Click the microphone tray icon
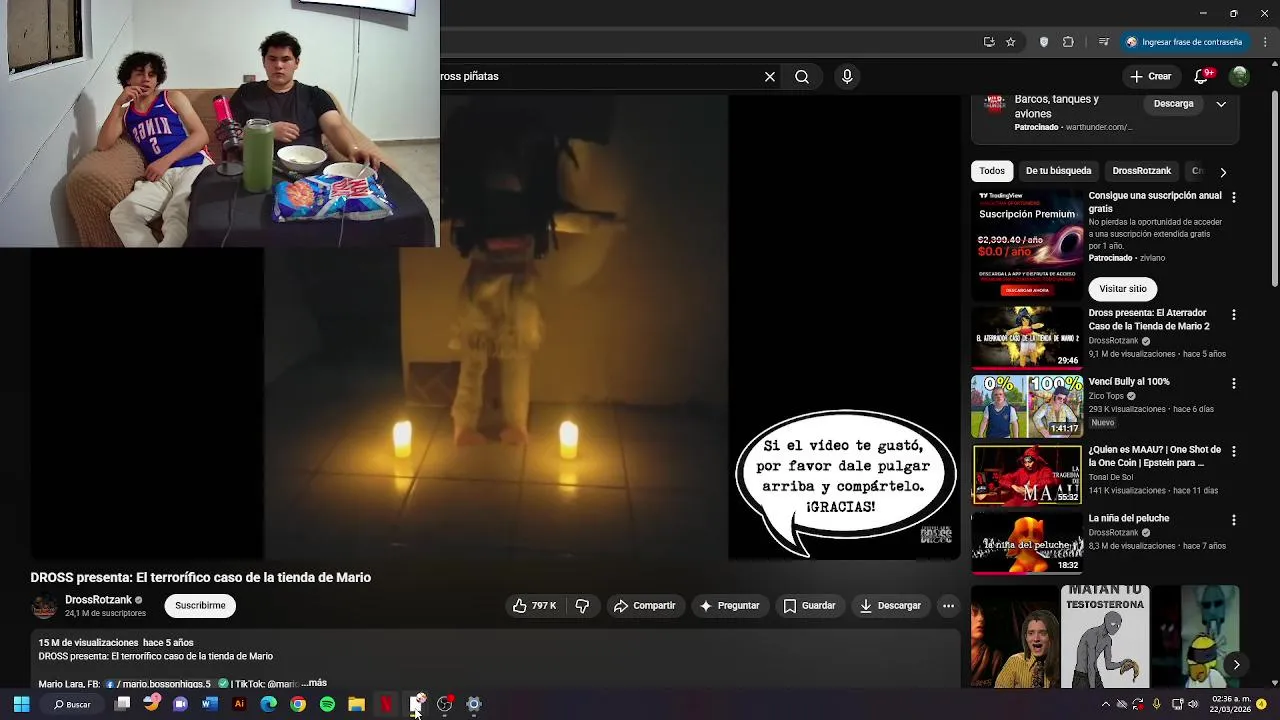 pyautogui.click(x=1156, y=704)
